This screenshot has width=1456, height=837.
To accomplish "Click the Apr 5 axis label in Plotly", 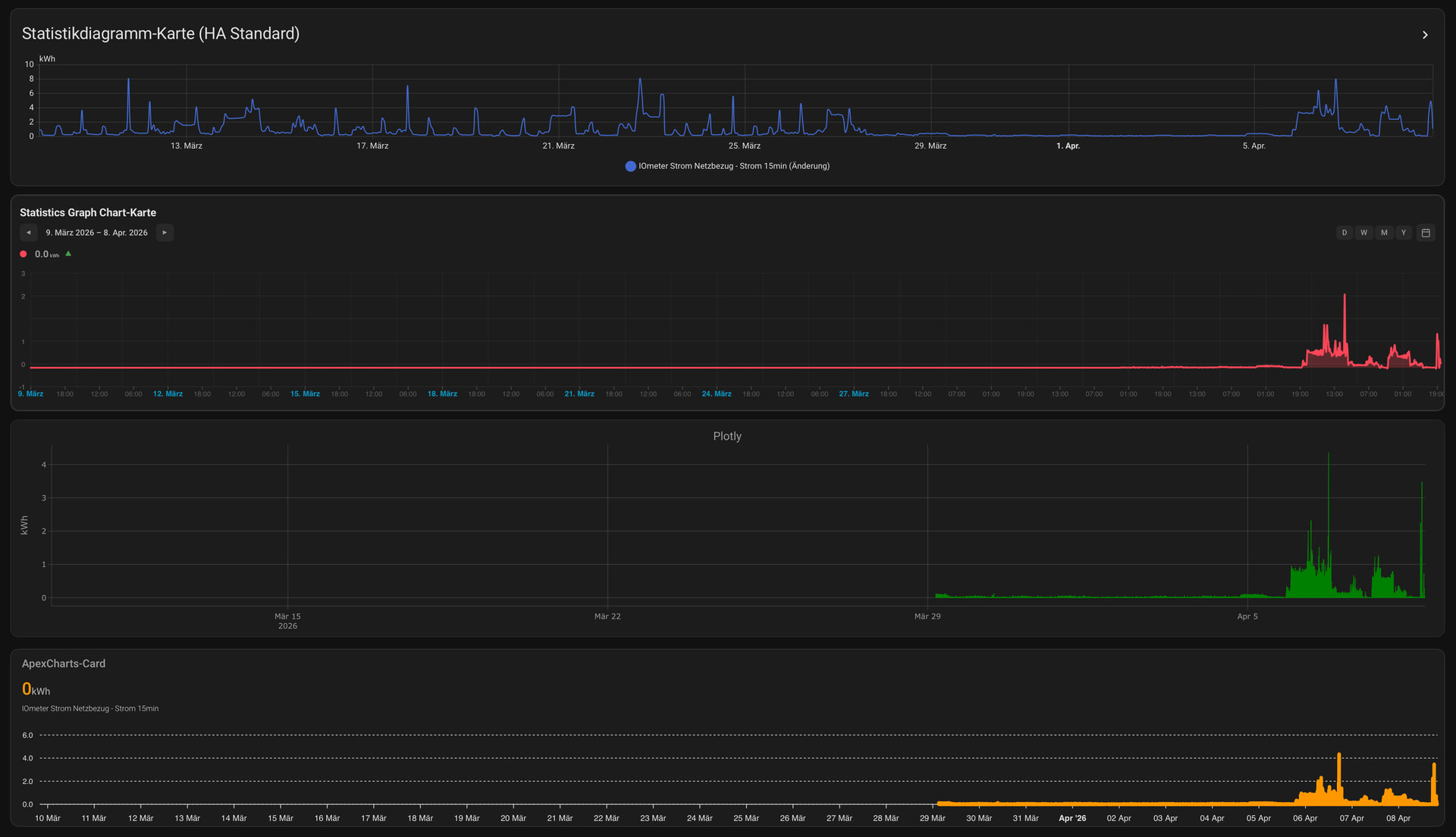I will pyautogui.click(x=1247, y=616).
